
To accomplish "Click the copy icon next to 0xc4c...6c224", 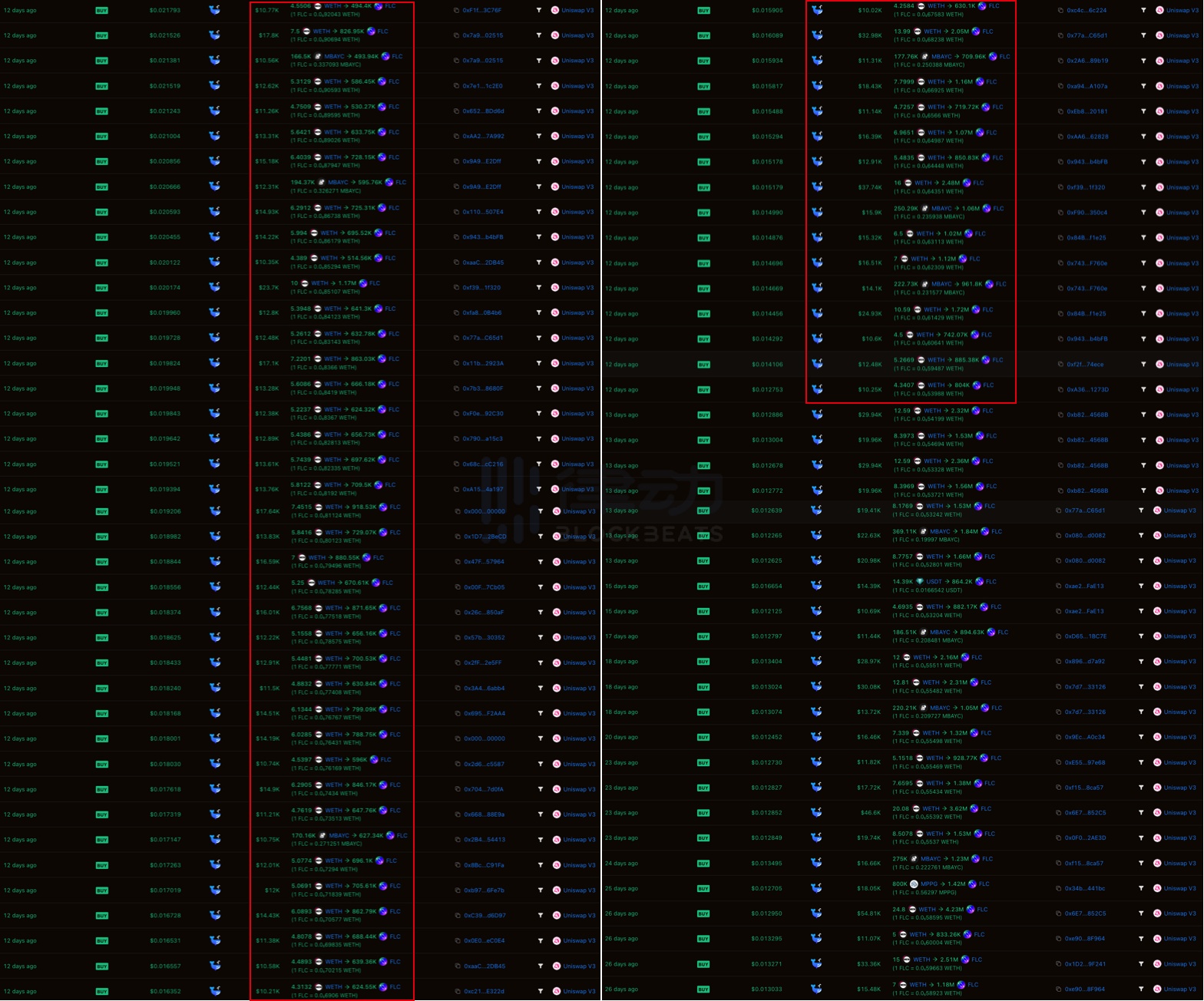I will [x=1060, y=11].
